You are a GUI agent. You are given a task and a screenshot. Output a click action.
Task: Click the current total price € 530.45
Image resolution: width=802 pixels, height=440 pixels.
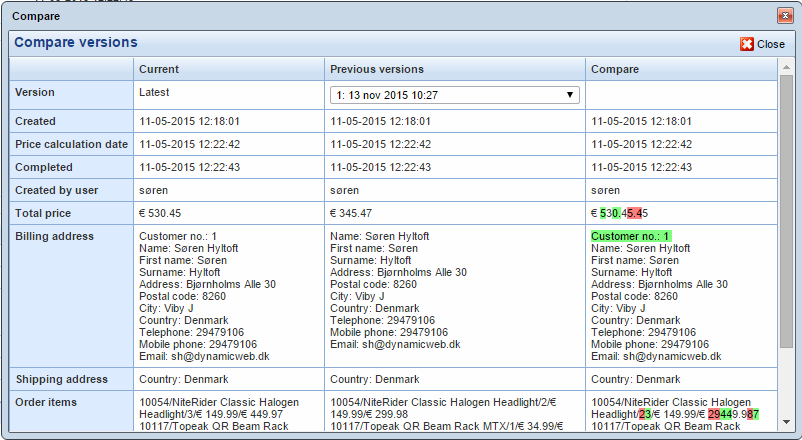click(160, 213)
